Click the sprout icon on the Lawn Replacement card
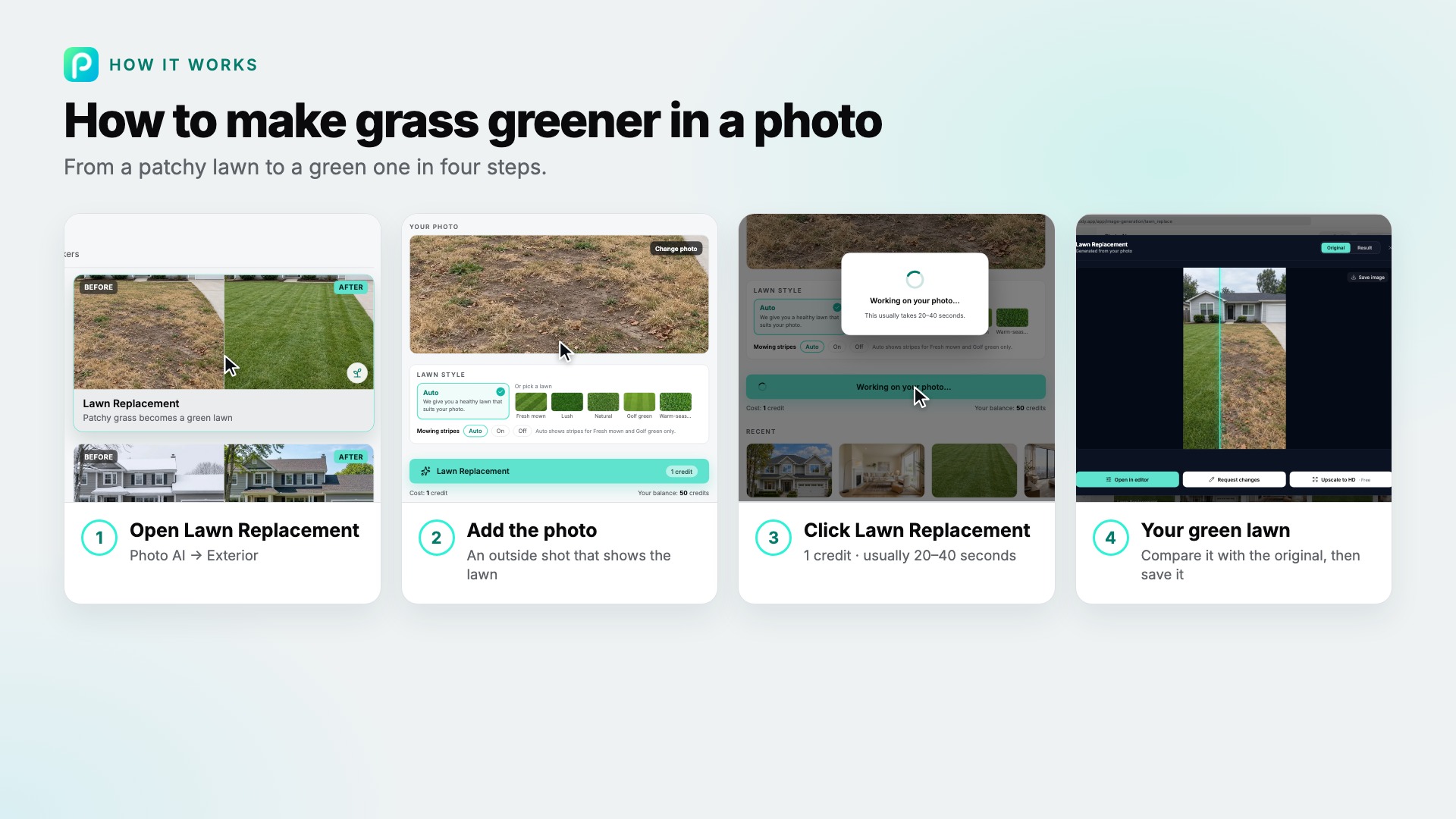The image size is (1456, 819). point(357,372)
